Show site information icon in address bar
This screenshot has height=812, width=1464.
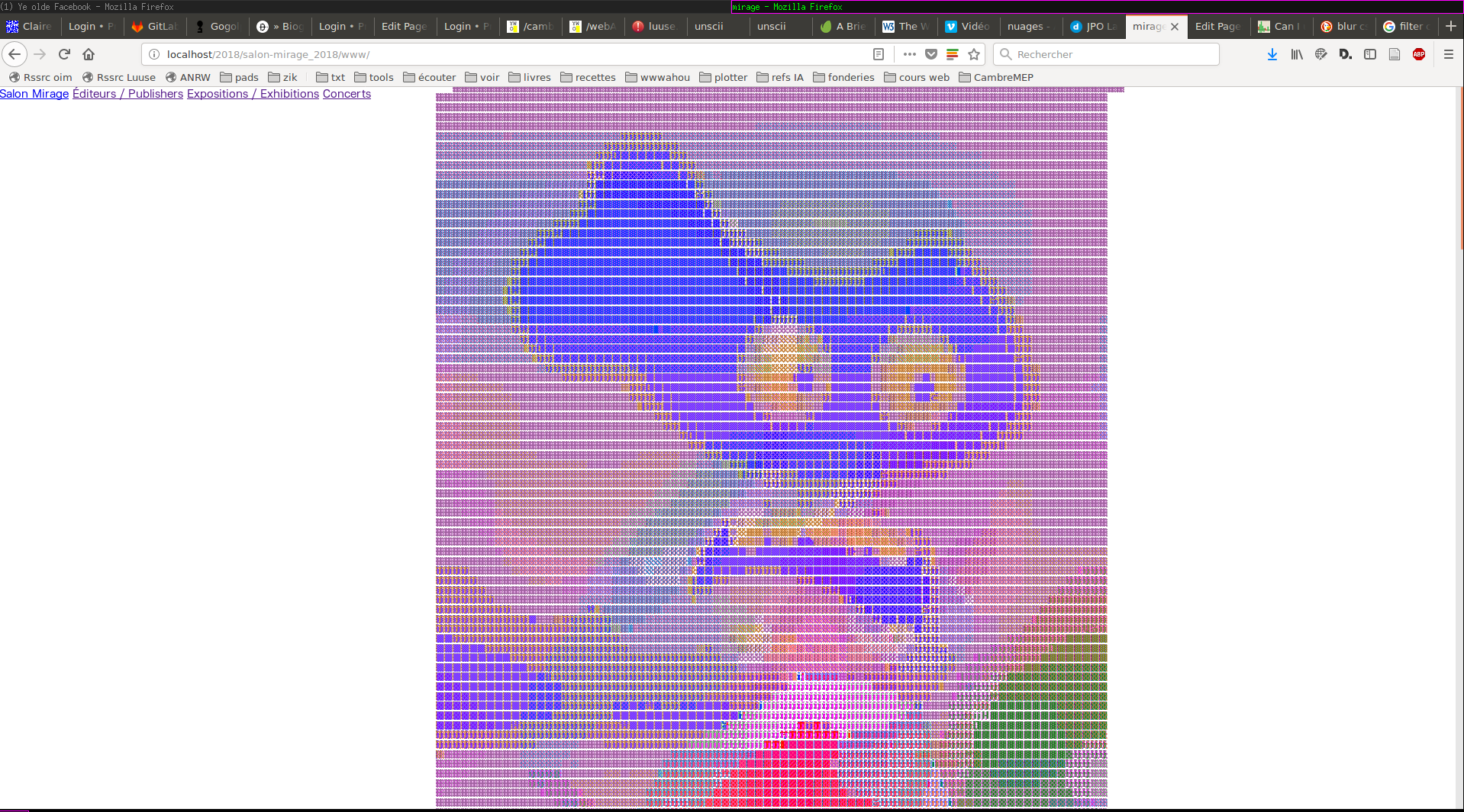154,54
